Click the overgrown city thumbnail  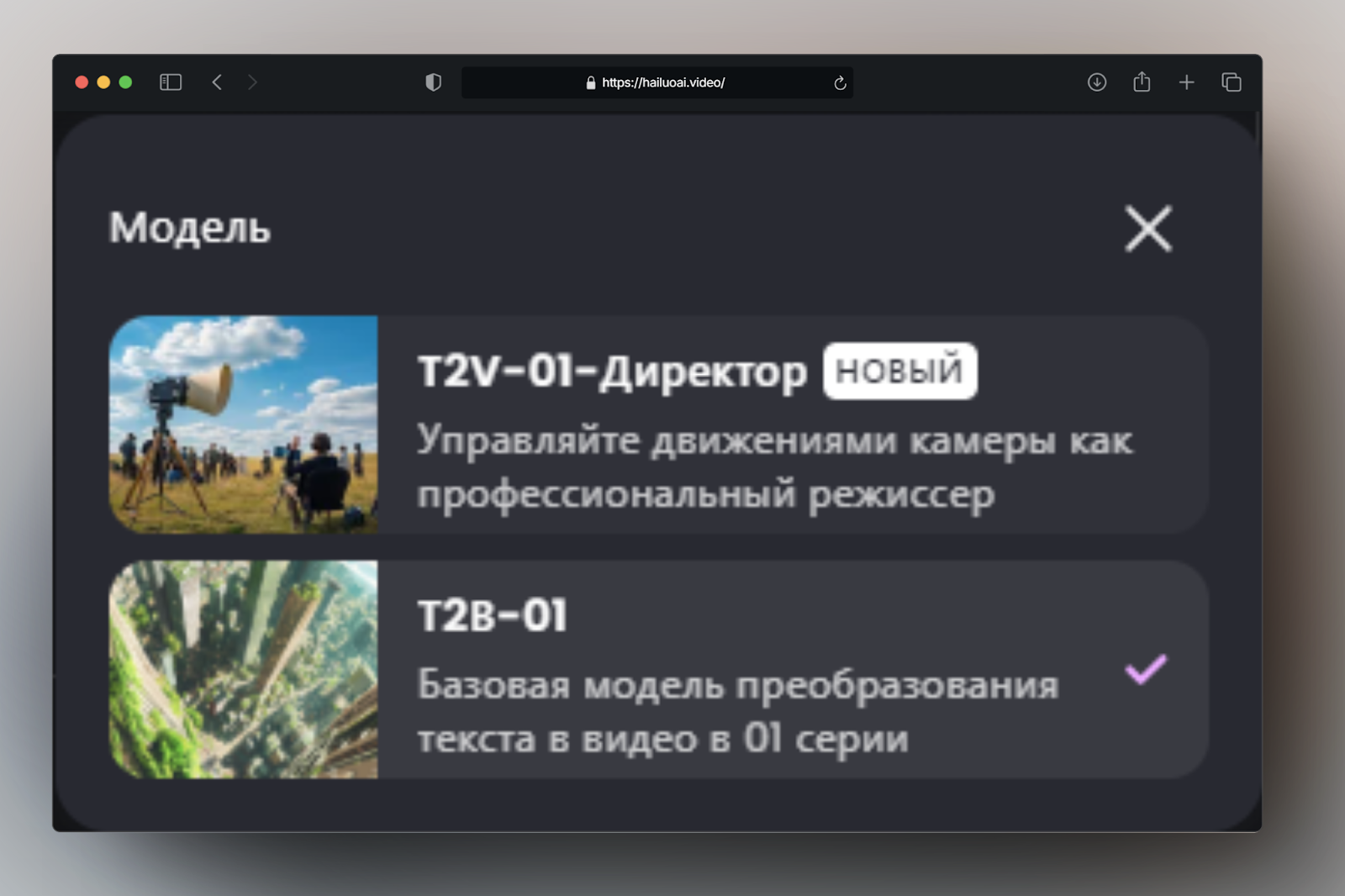[244, 669]
